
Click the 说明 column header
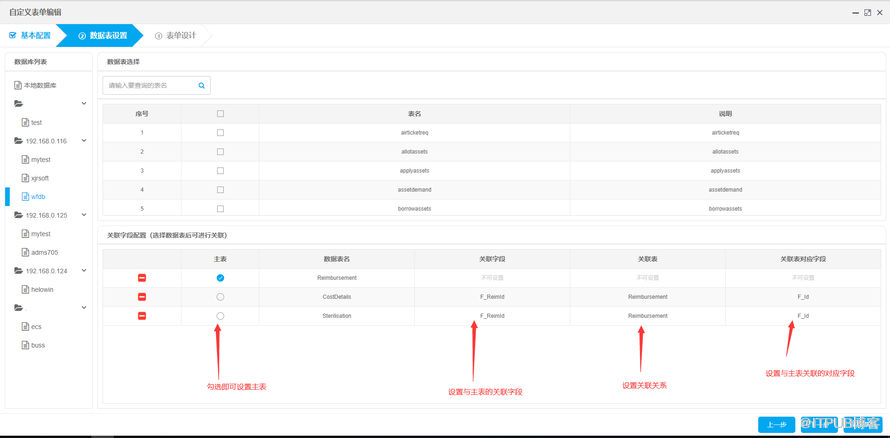pos(725,113)
